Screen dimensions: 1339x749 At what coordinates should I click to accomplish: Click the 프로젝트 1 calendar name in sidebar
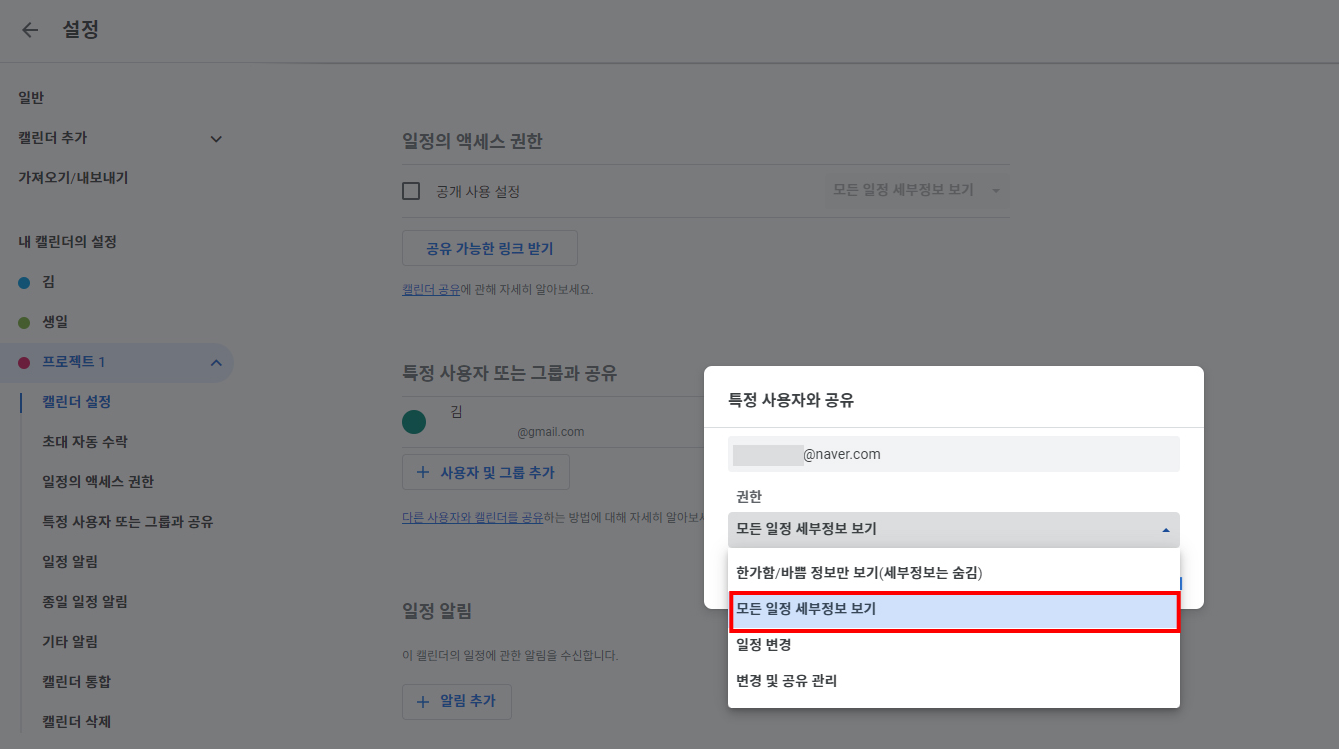(74, 362)
